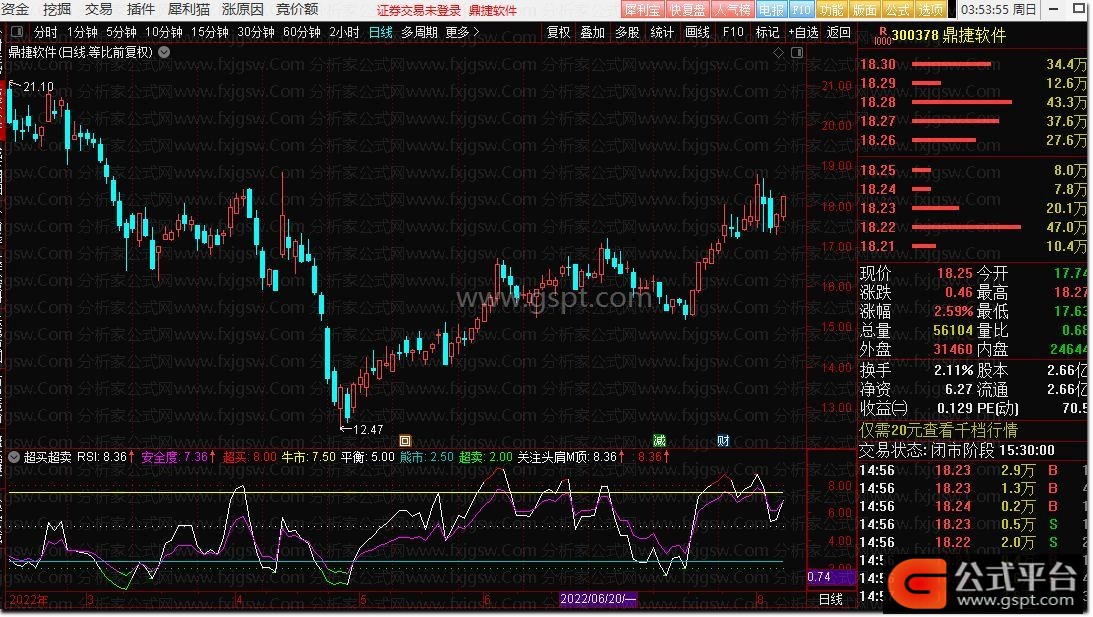Open the 涨原因 menu
The height and width of the screenshot is (617, 1093).
[x=243, y=10]
